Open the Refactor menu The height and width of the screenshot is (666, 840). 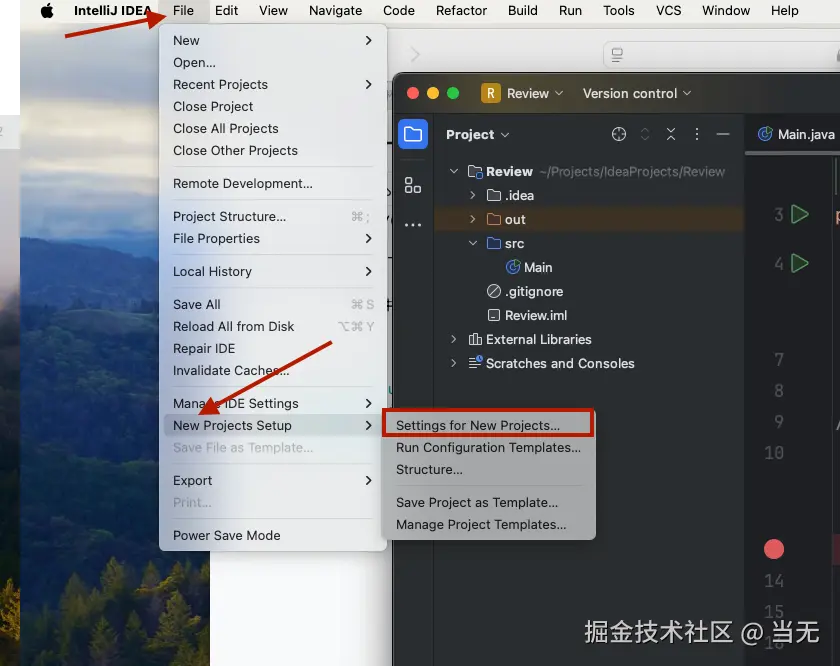[461, 10]
